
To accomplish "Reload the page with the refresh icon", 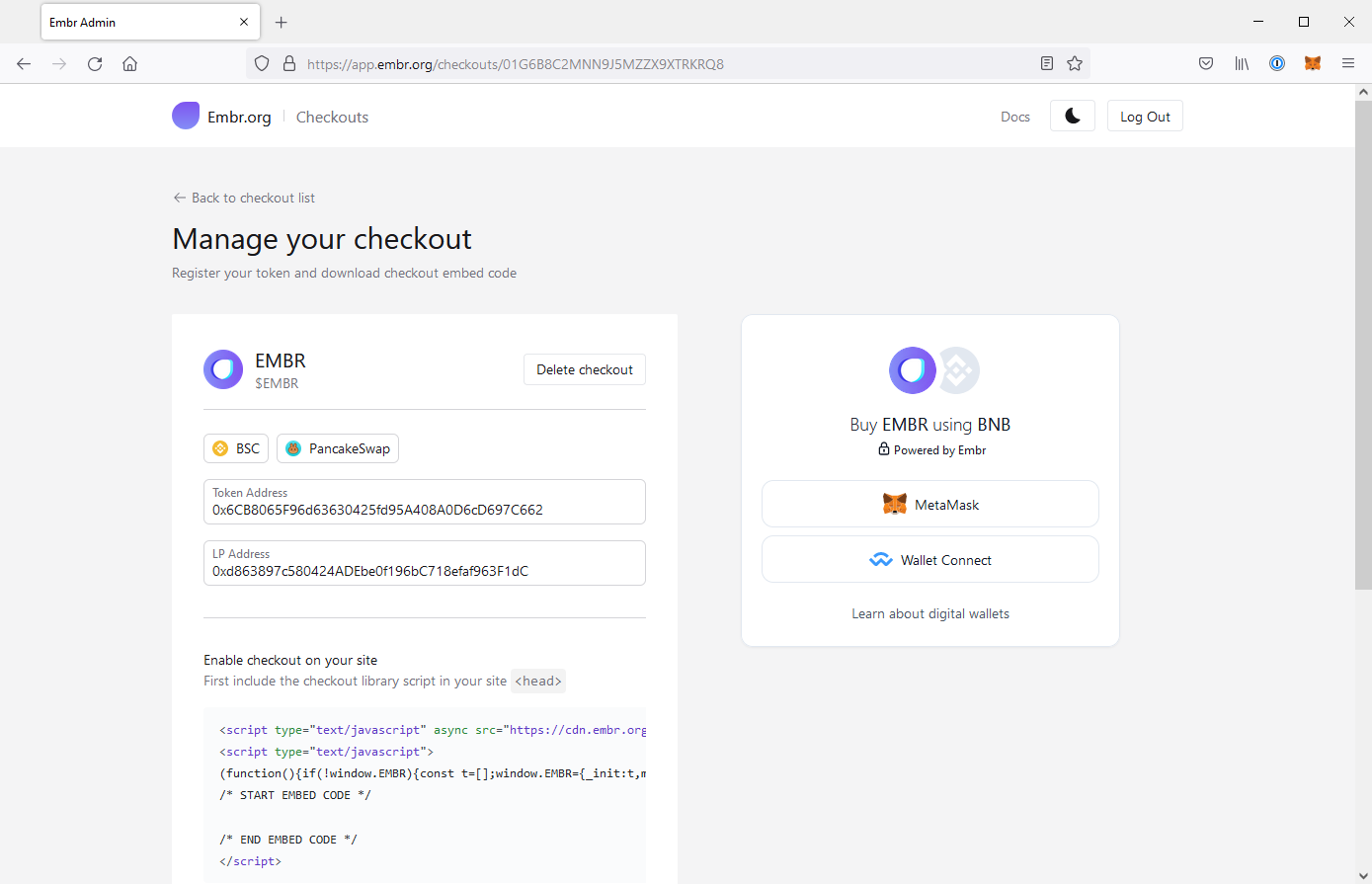I will [95, 63].
